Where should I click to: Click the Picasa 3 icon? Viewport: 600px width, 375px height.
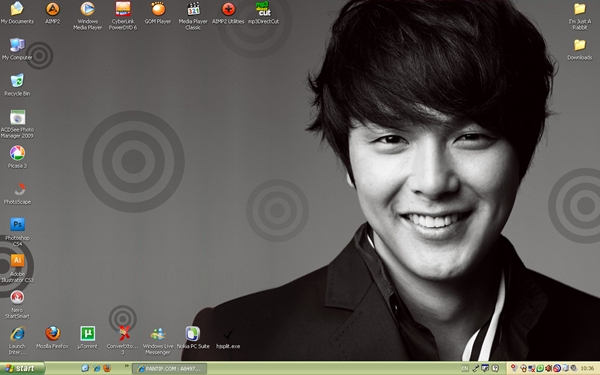click(17, 157)
